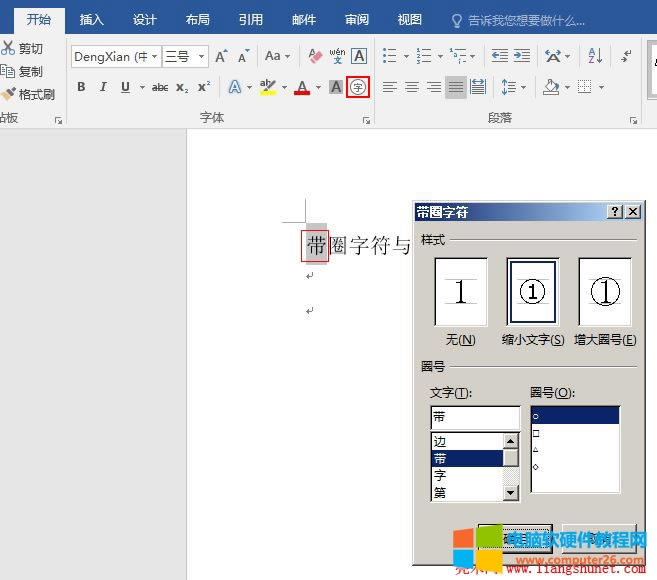Switch to the 插入 (Insert) tab
Image resolution: width=657 pixels, height=580 pixels.
coord(91,20)
